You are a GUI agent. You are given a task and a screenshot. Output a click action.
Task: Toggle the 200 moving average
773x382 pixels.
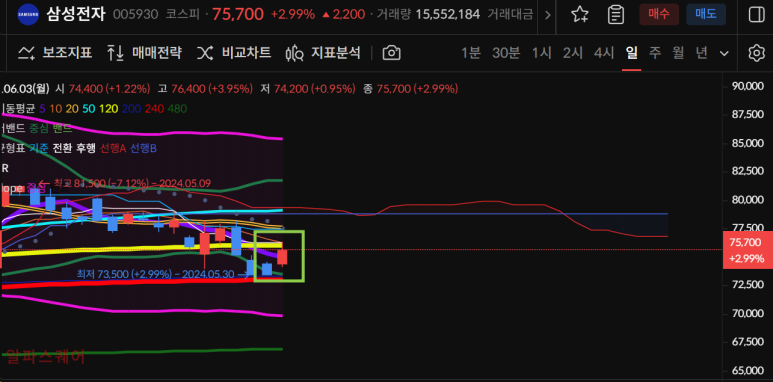pyautogui.click(x=131, y=108)
